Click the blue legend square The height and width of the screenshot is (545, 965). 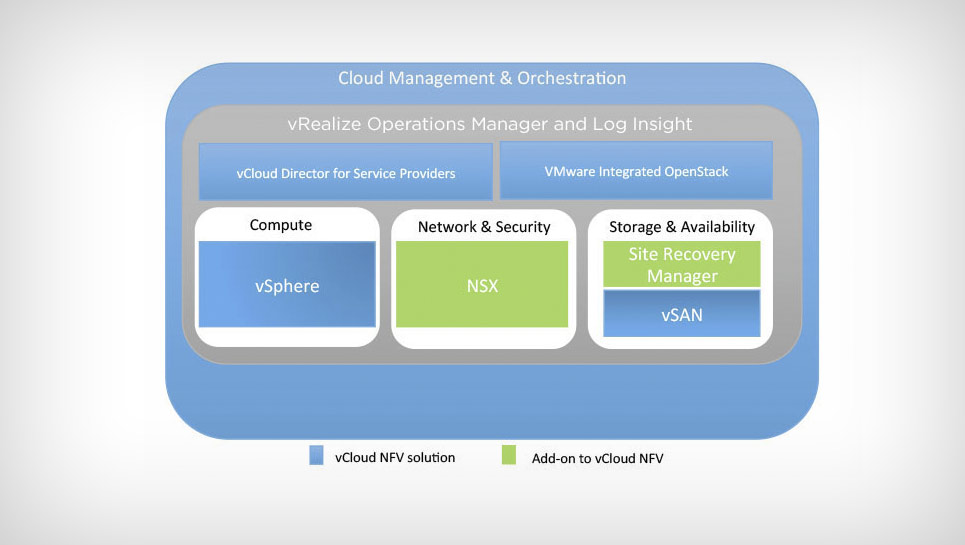316,457
